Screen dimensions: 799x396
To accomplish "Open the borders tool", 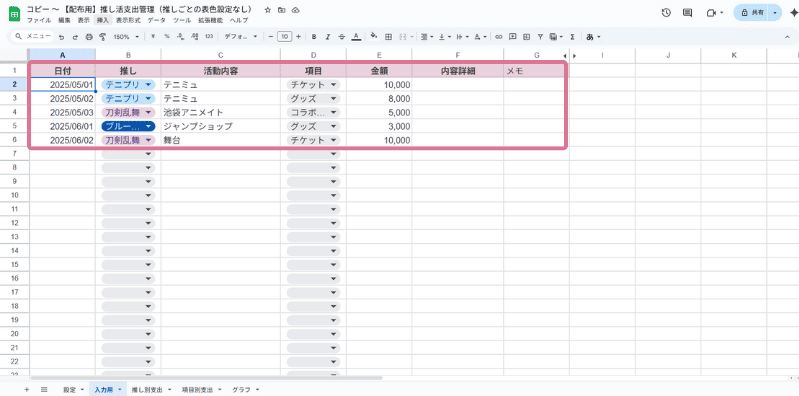I will click(388, 37).
